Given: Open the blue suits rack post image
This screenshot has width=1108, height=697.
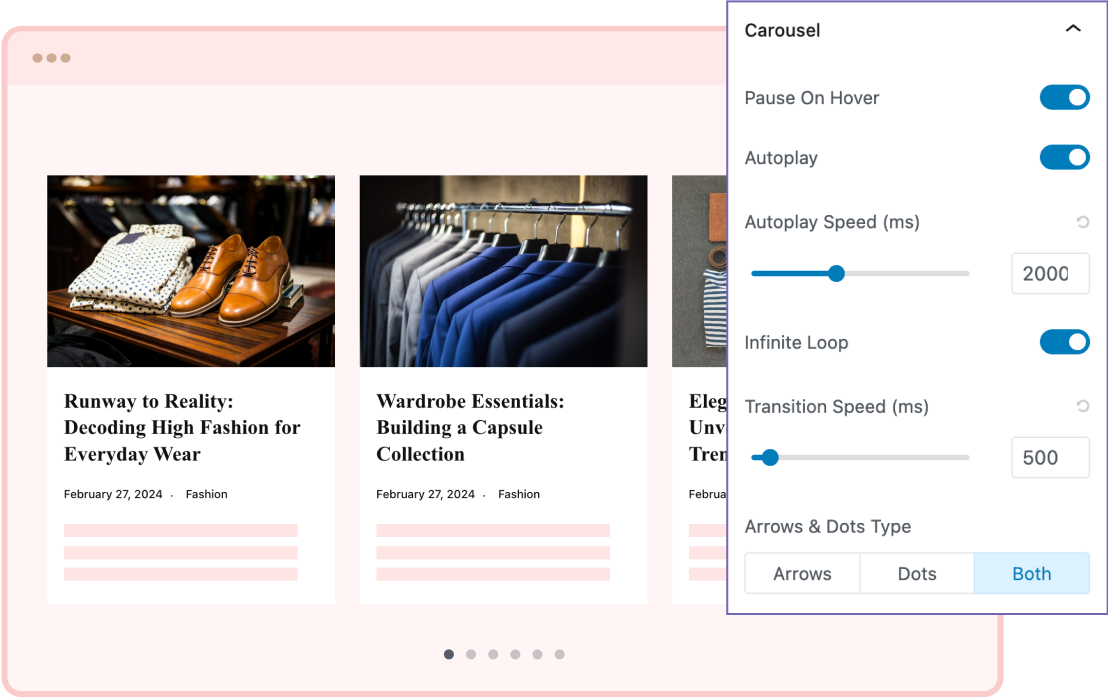Looking at the screenshot, I should point(503,271).
